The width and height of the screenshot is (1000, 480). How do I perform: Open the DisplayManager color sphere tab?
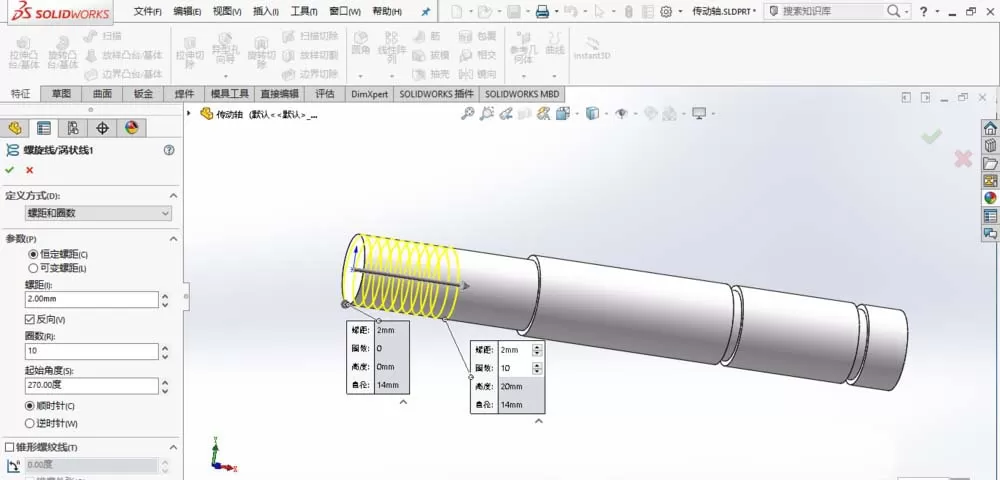[131, 128]
